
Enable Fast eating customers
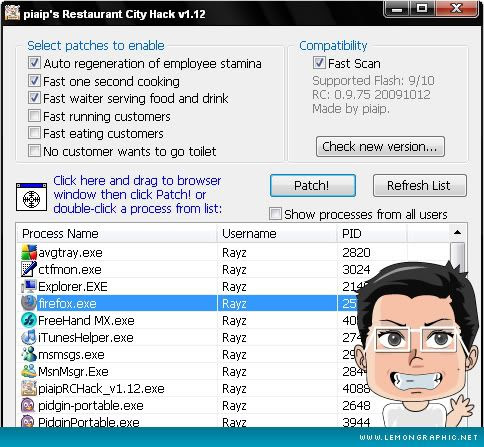click(x=34, y=133)
